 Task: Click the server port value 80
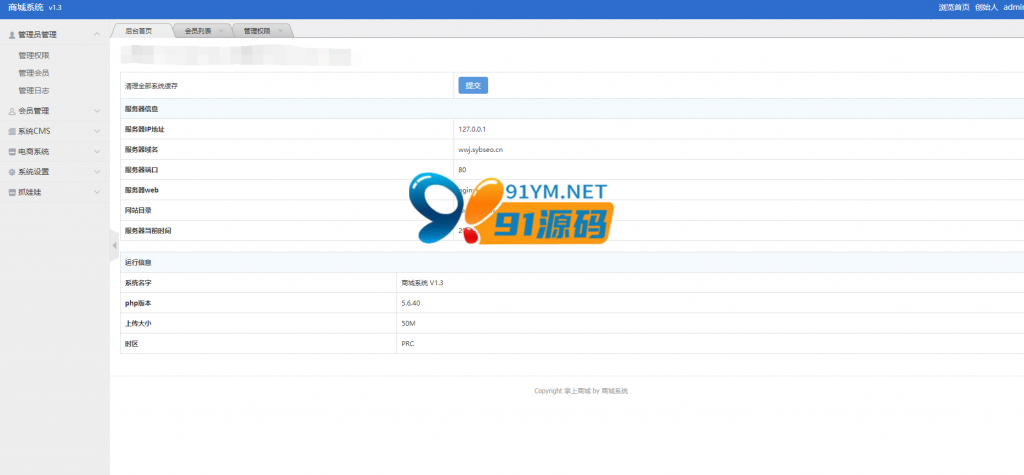pyautogui.click(x=462, y=170)
